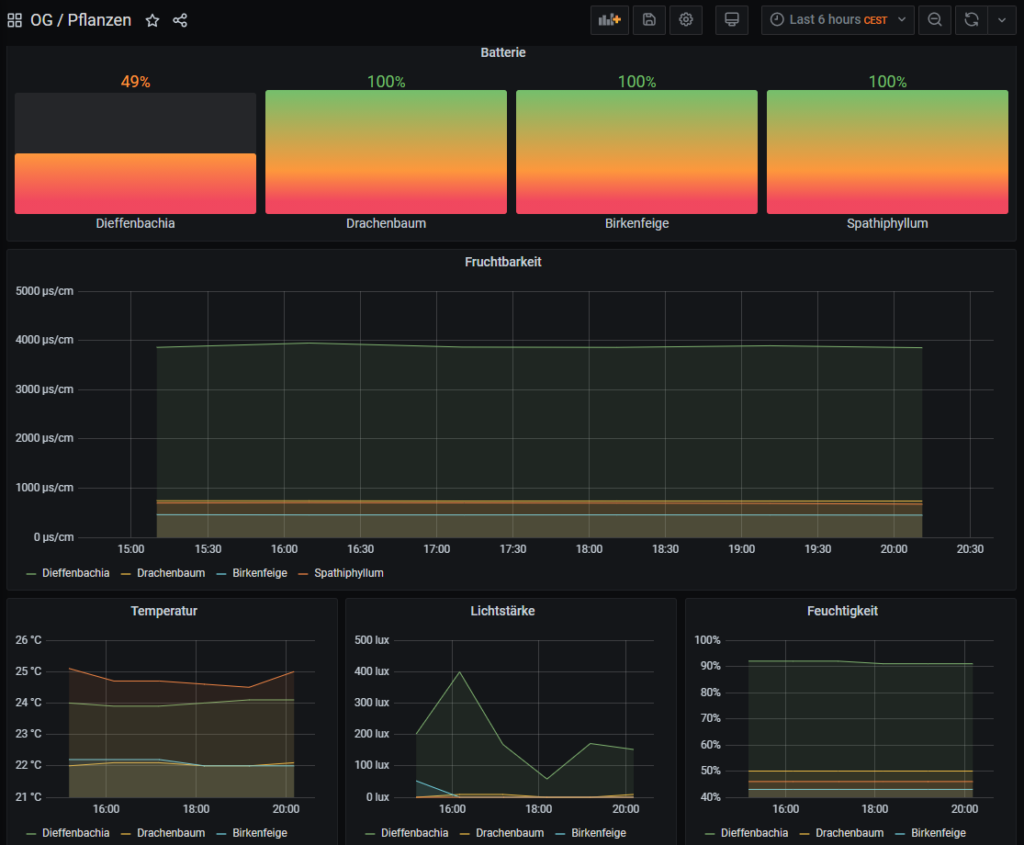Star the dashboard as a favorite
The image size is (1024, 845).
click(x=151, y=20)
